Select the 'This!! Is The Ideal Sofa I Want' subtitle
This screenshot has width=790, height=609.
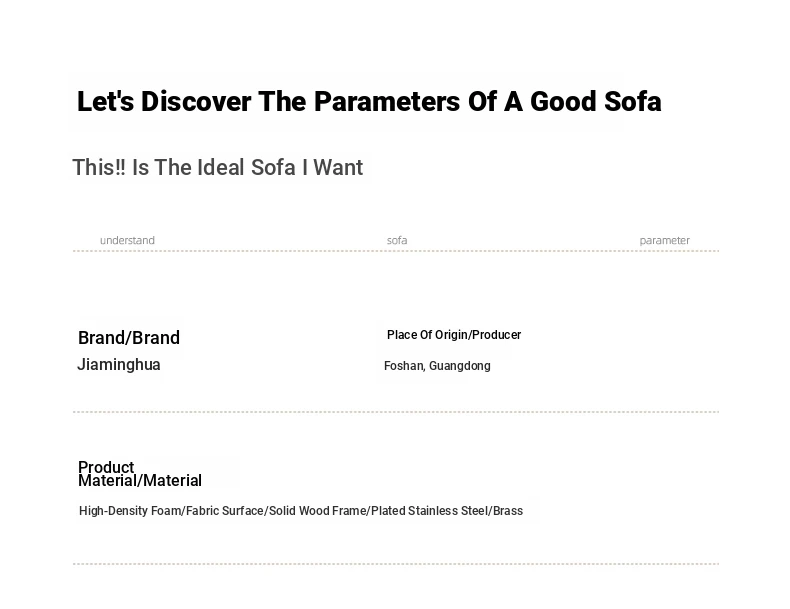pyautogui.click(x=218, y=167)
